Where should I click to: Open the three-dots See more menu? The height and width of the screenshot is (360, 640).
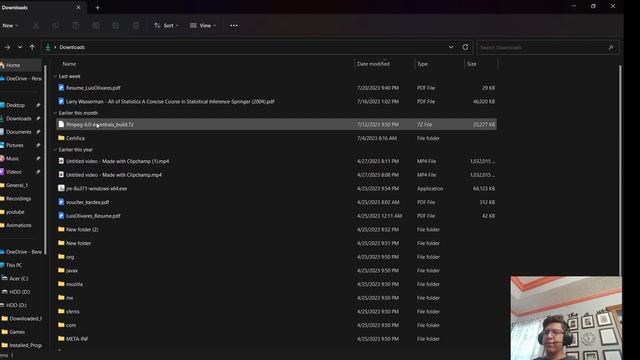tap(233, 26)
